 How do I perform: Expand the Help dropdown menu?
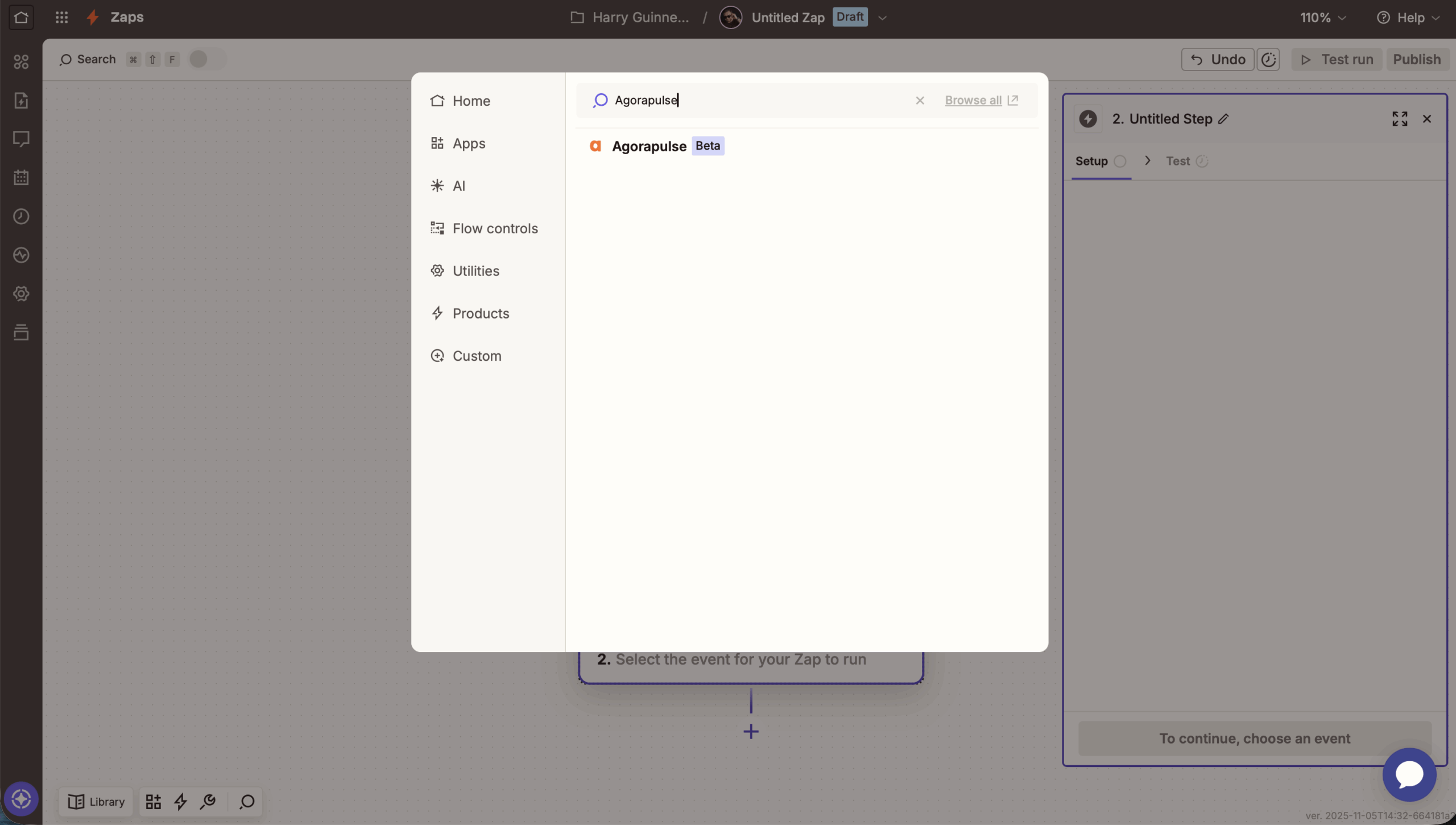[x=1408, y=18]
